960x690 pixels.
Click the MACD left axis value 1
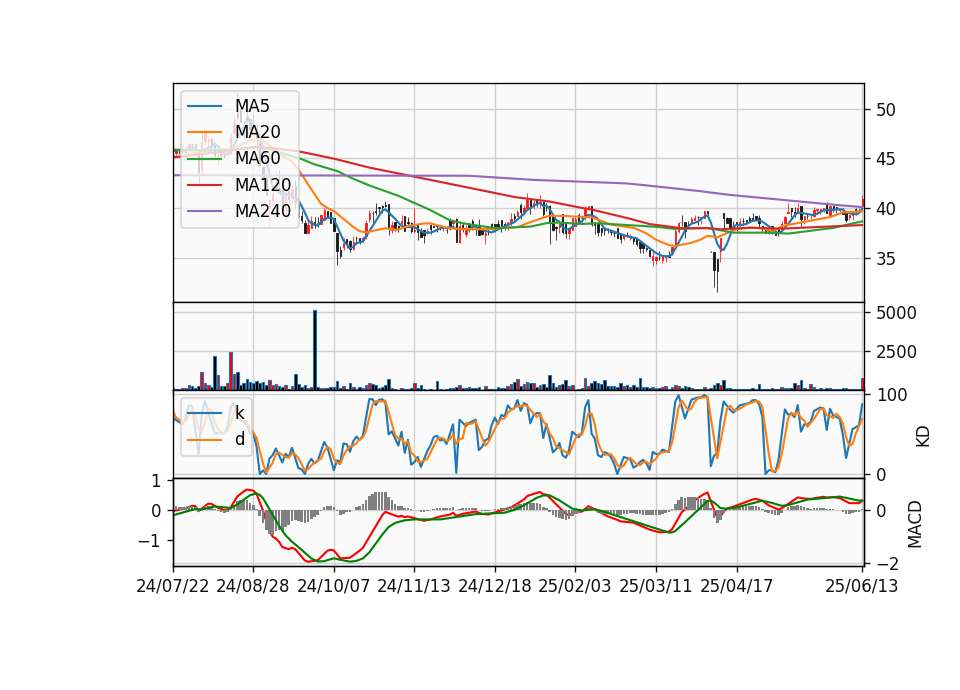[156, 481]
